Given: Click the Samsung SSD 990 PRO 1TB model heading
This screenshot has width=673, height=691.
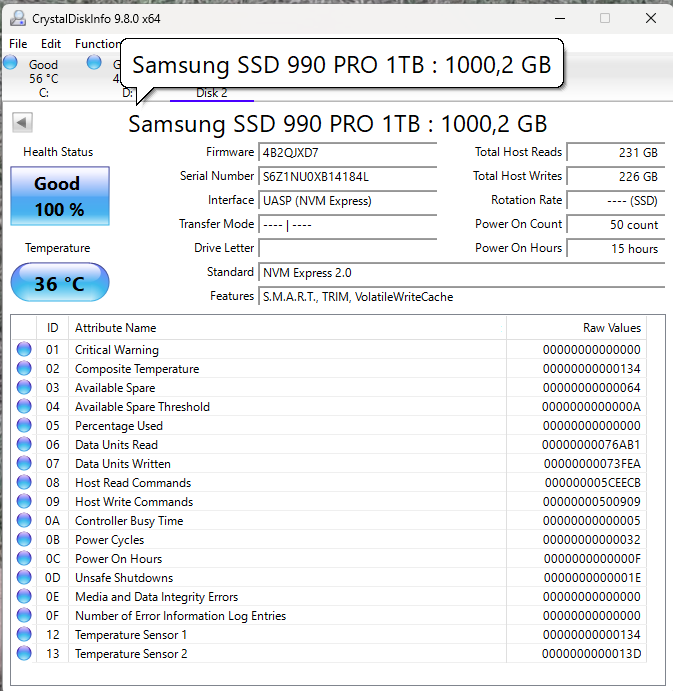Looking at the screenshot, I should 338,124.
